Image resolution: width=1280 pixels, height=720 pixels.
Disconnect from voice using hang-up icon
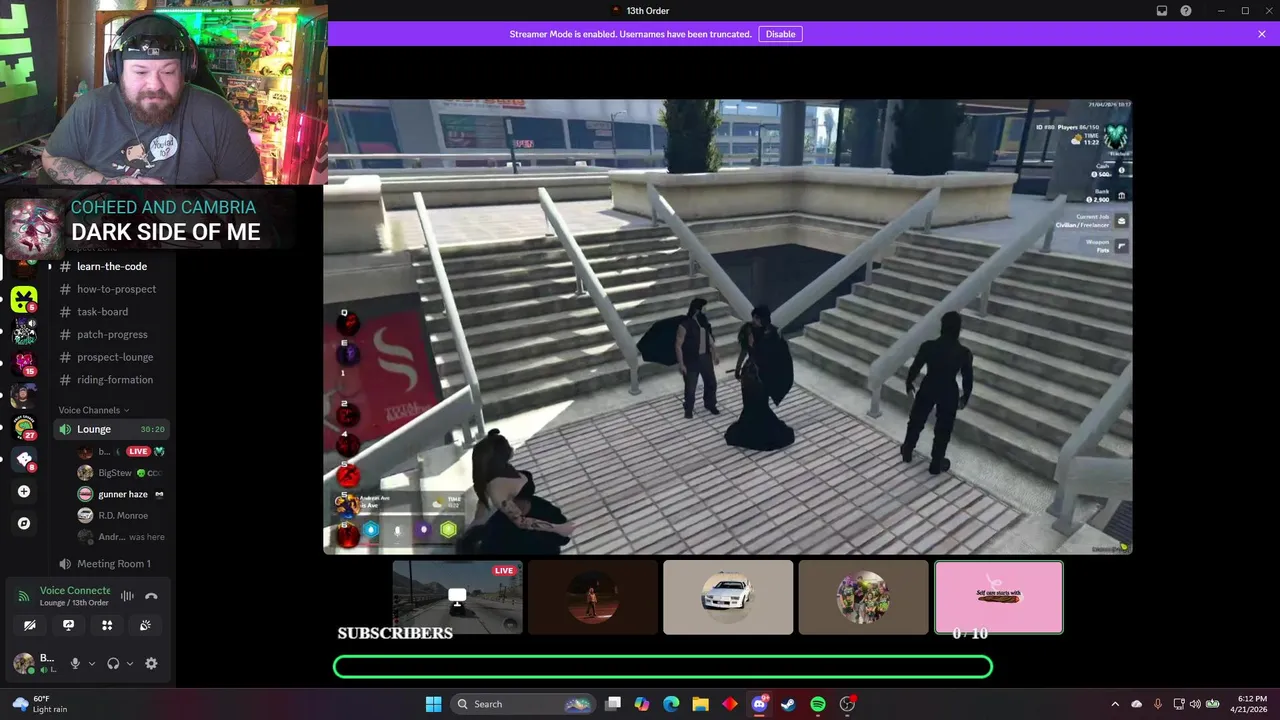click(151, 596)
